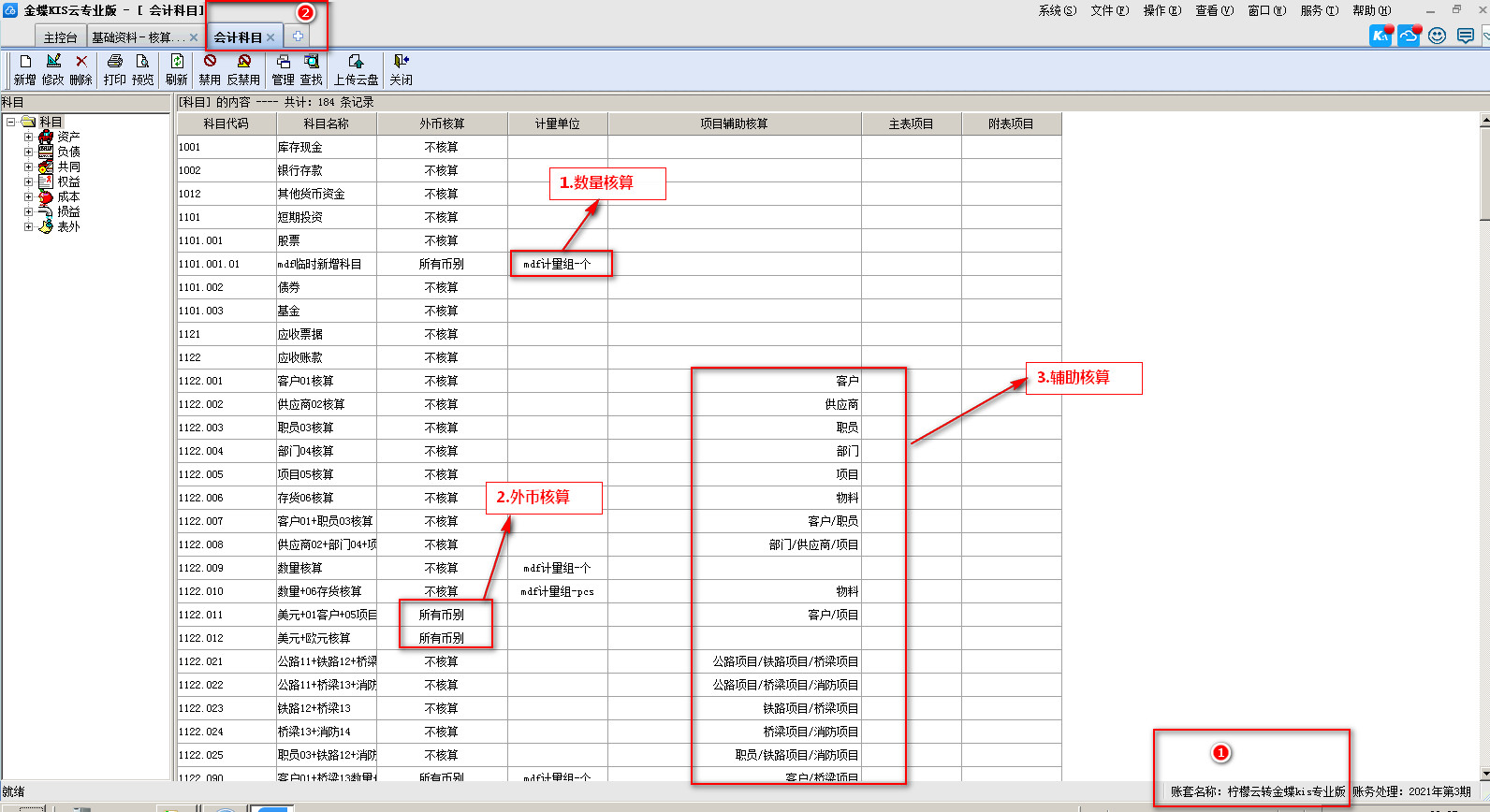Screen dimensions: 1490x812
Task: Disable the subject using the 禁用 icon
Action: click(210, 62)
